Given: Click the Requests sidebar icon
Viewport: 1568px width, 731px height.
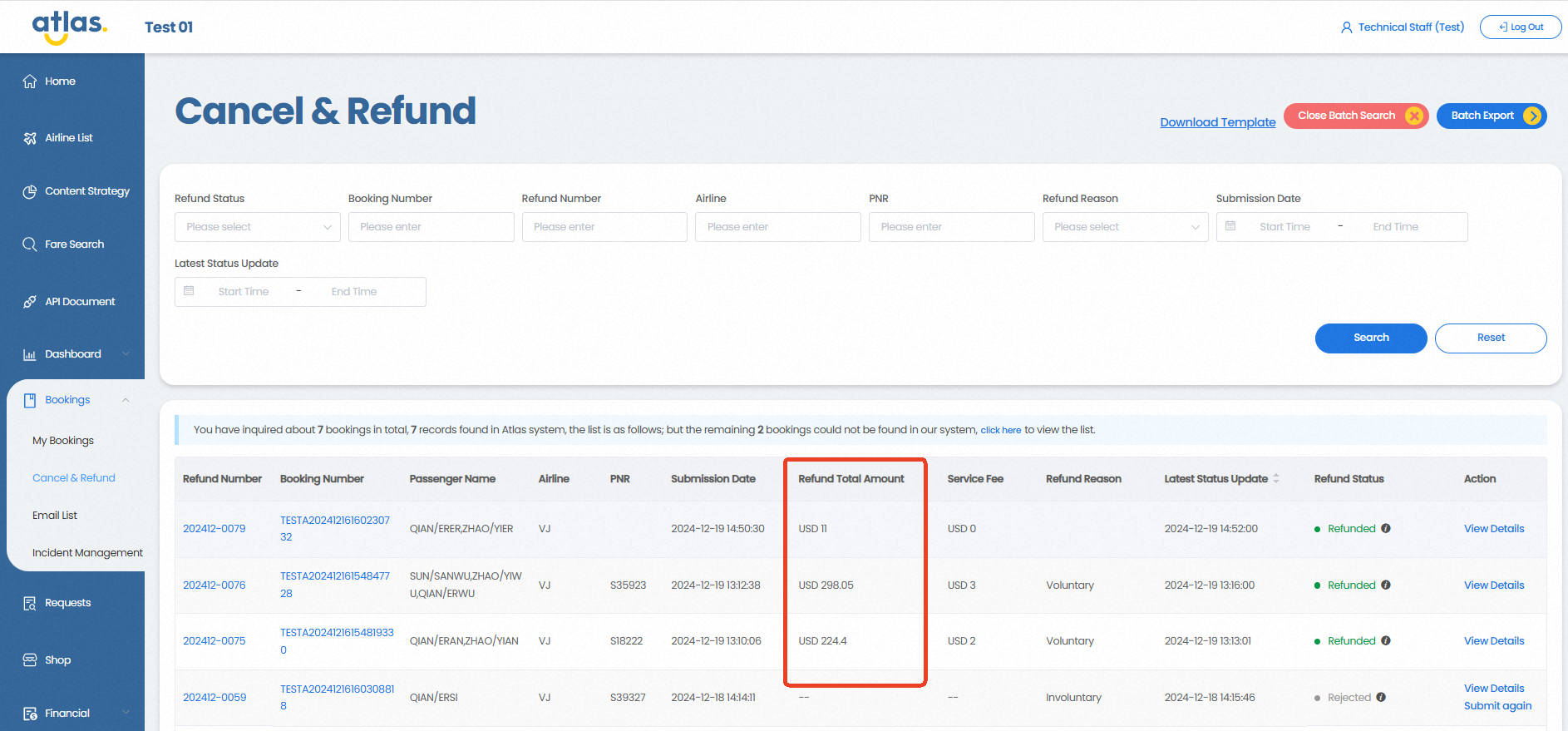Looking at the screenshot, I should 30,603.
